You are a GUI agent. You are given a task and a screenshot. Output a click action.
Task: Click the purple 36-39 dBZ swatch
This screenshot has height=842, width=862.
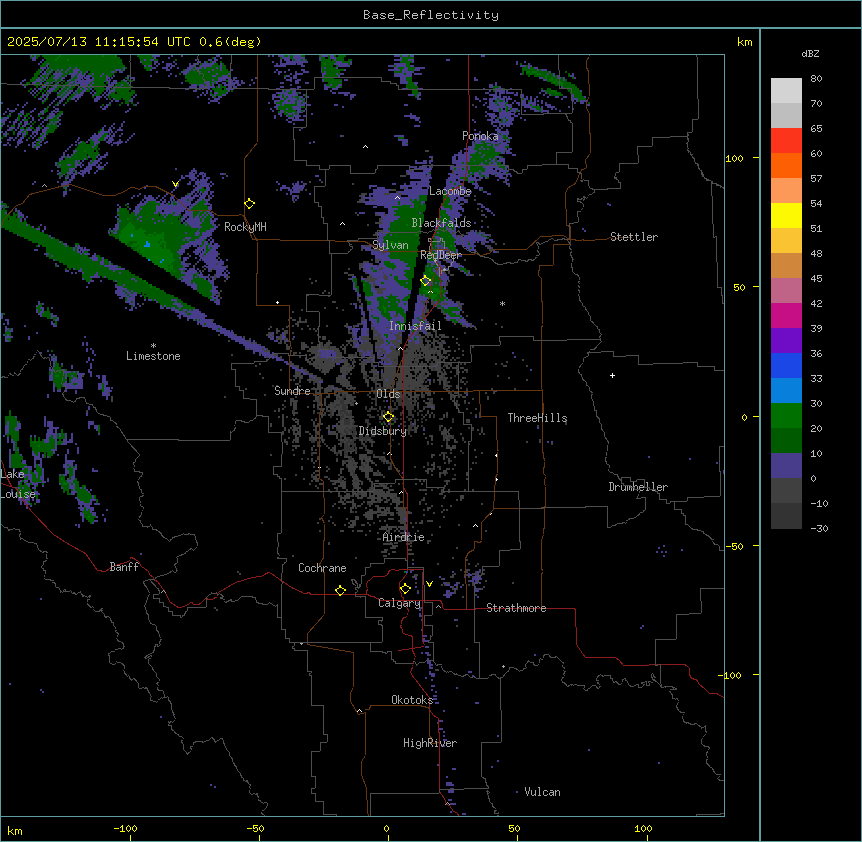pyautogui.click(x=786, y=340)
